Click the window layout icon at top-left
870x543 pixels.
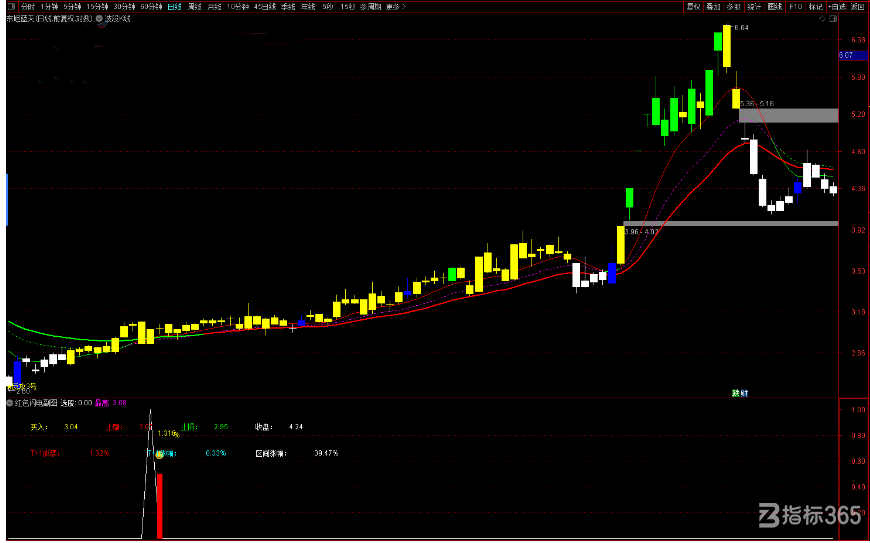[11, 7]
